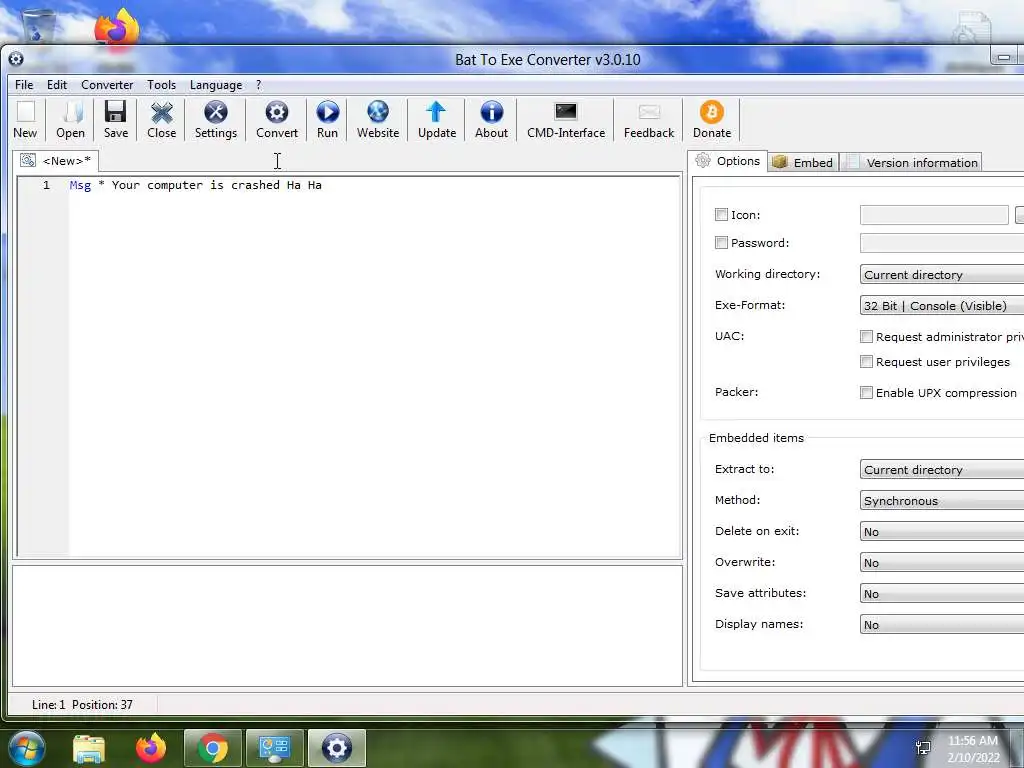This screenshot has width=1024, height=768.
Task: Launch the CMD-Interface icon
Action: click(566, 120)
